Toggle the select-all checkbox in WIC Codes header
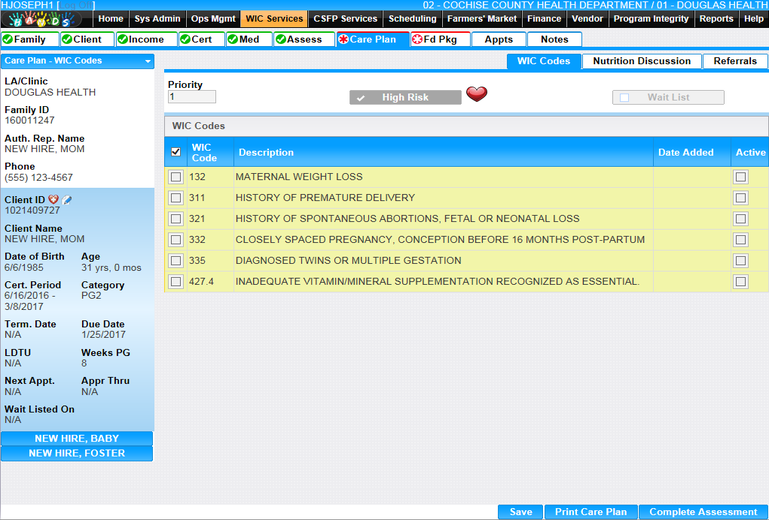Image resolution: width=769 pixels, height=520 pixels. 176,152
